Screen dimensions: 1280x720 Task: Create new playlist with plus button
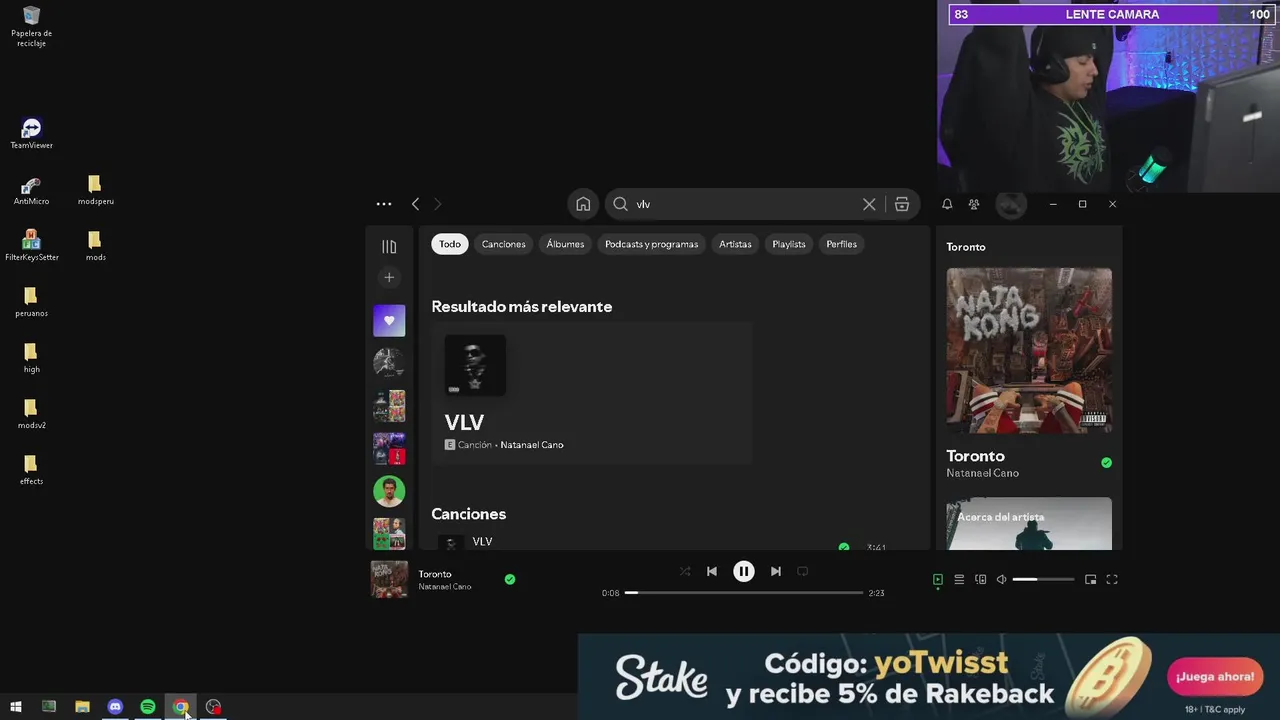(389, 277)
